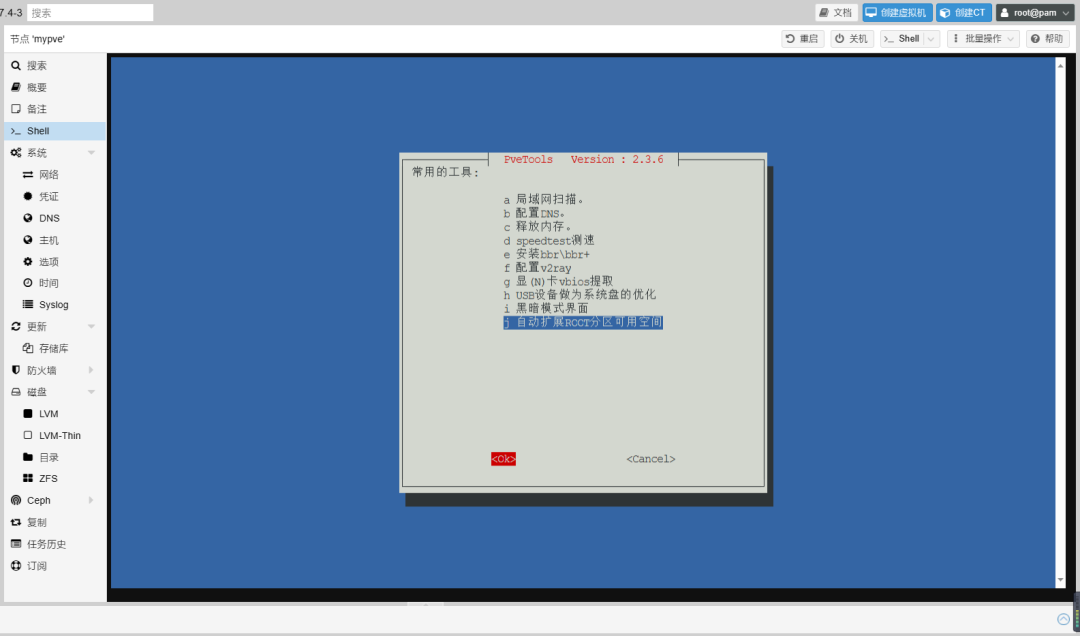Click the 帮助 help button
The height and width of the screenshot is (636, 1080).
[x=1047, y=39]
